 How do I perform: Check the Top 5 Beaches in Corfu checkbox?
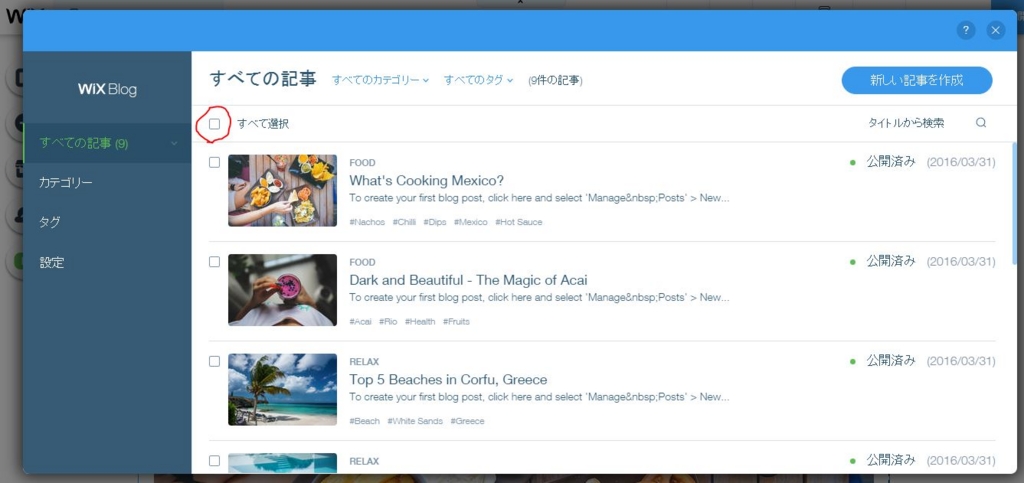click(x=214, y=361)
